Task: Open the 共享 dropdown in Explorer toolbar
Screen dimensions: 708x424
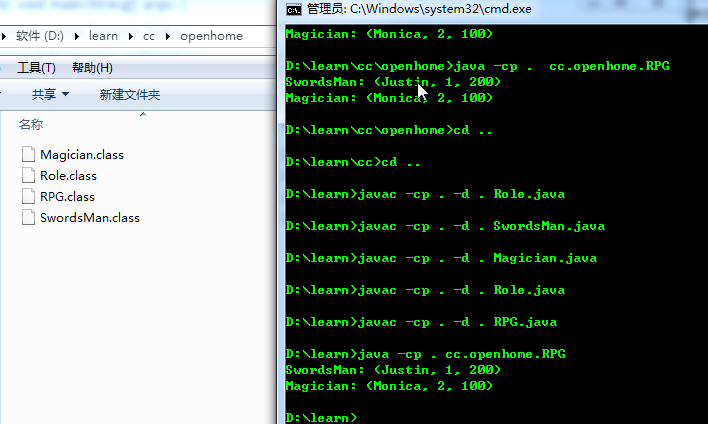Action: [x=50, y=94]
